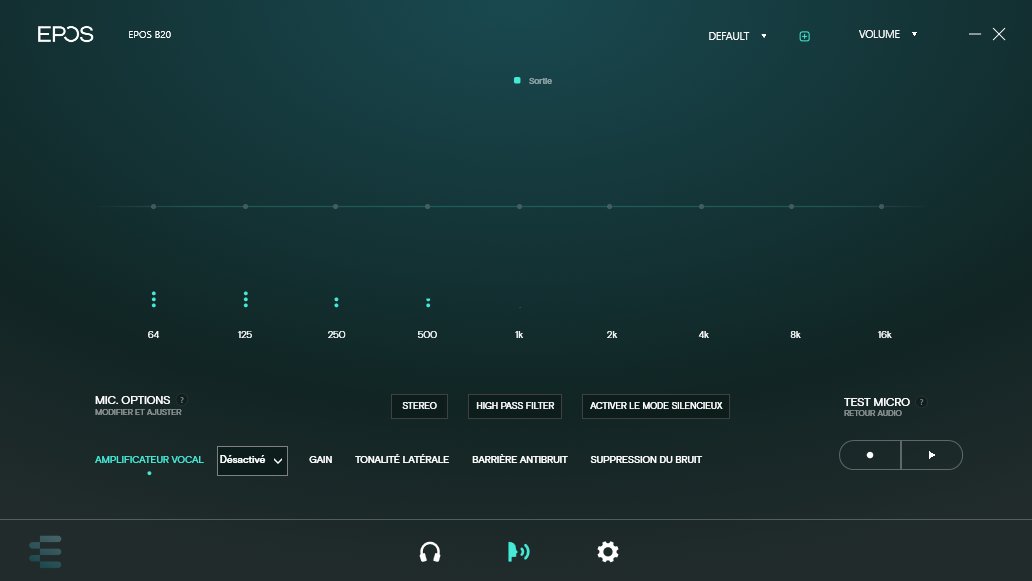Image resolution: width=1032 pixels, height=581 pixels.
Task: Open the Désactivé vocal amplifier dropdown
Action: (252, 460)
